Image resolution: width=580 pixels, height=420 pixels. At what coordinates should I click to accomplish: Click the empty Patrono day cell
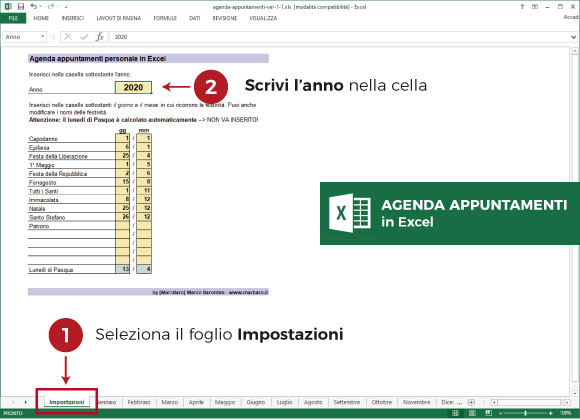point(122,225)
